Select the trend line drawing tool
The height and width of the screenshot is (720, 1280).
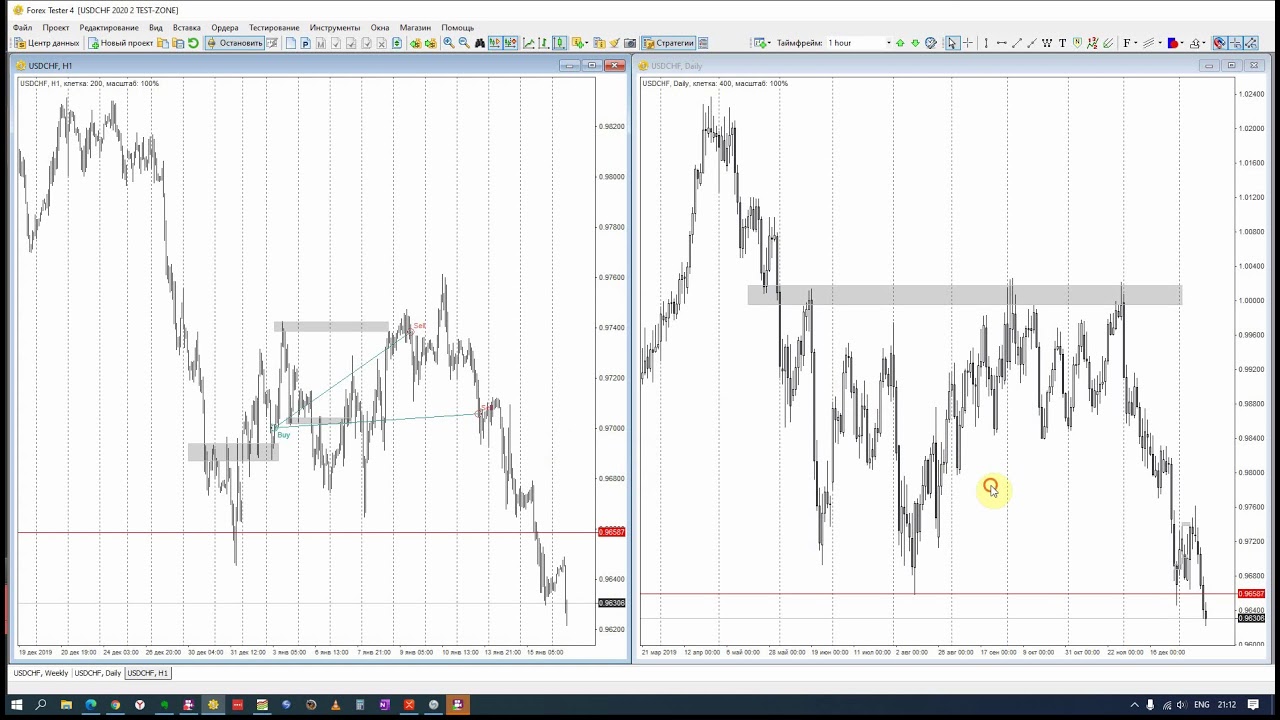[1017, 43]
